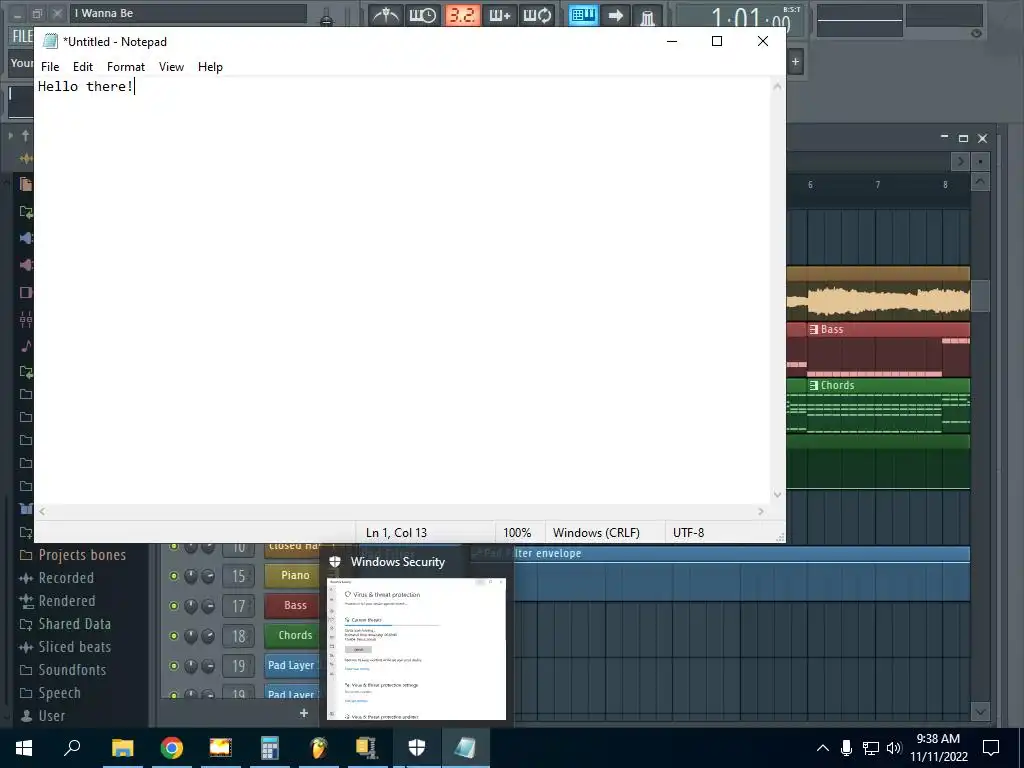Select the Piano channel button

click(292, 575)
